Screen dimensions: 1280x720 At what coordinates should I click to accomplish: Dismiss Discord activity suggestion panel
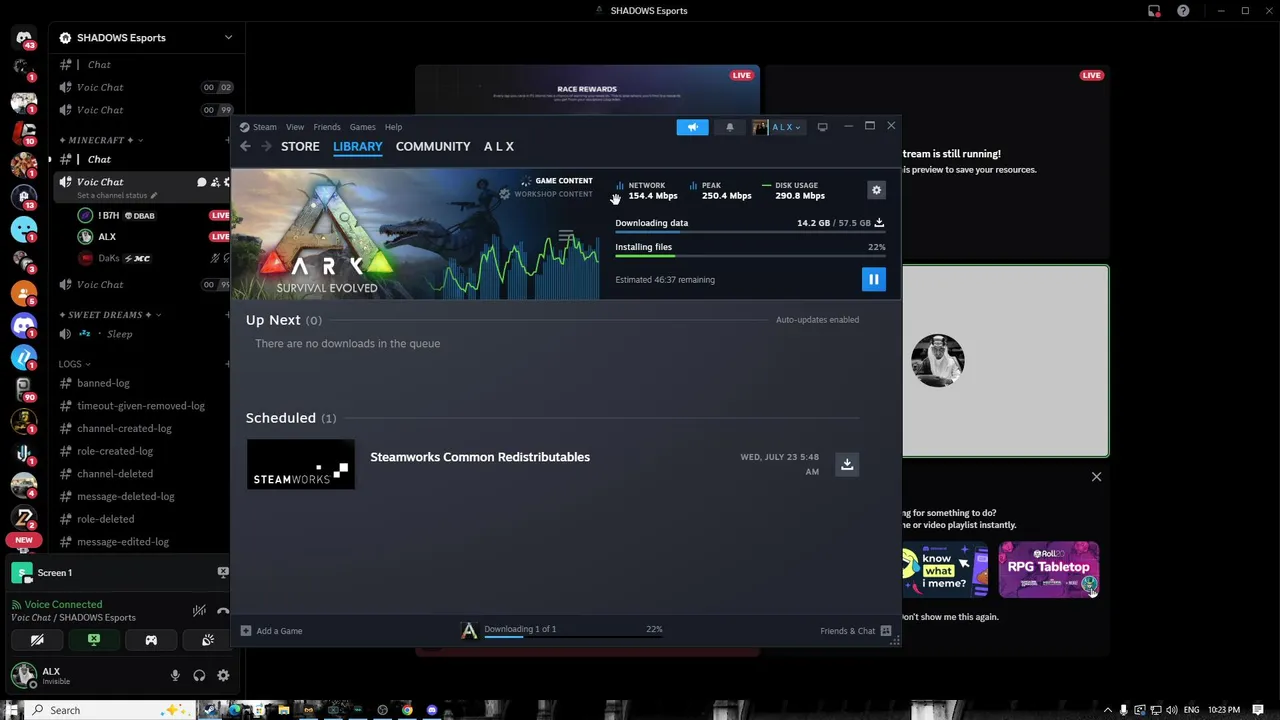1096,477
